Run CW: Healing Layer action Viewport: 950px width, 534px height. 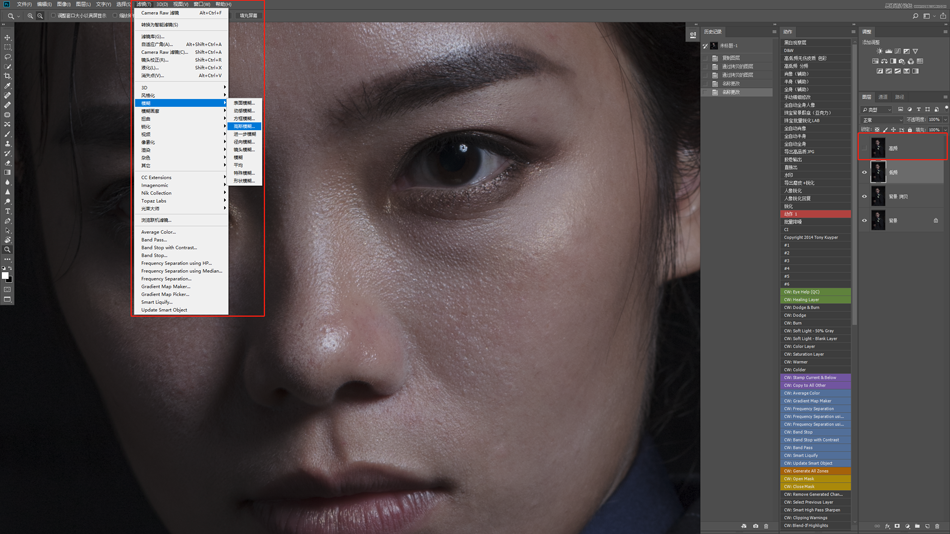[x=815, y=299]
